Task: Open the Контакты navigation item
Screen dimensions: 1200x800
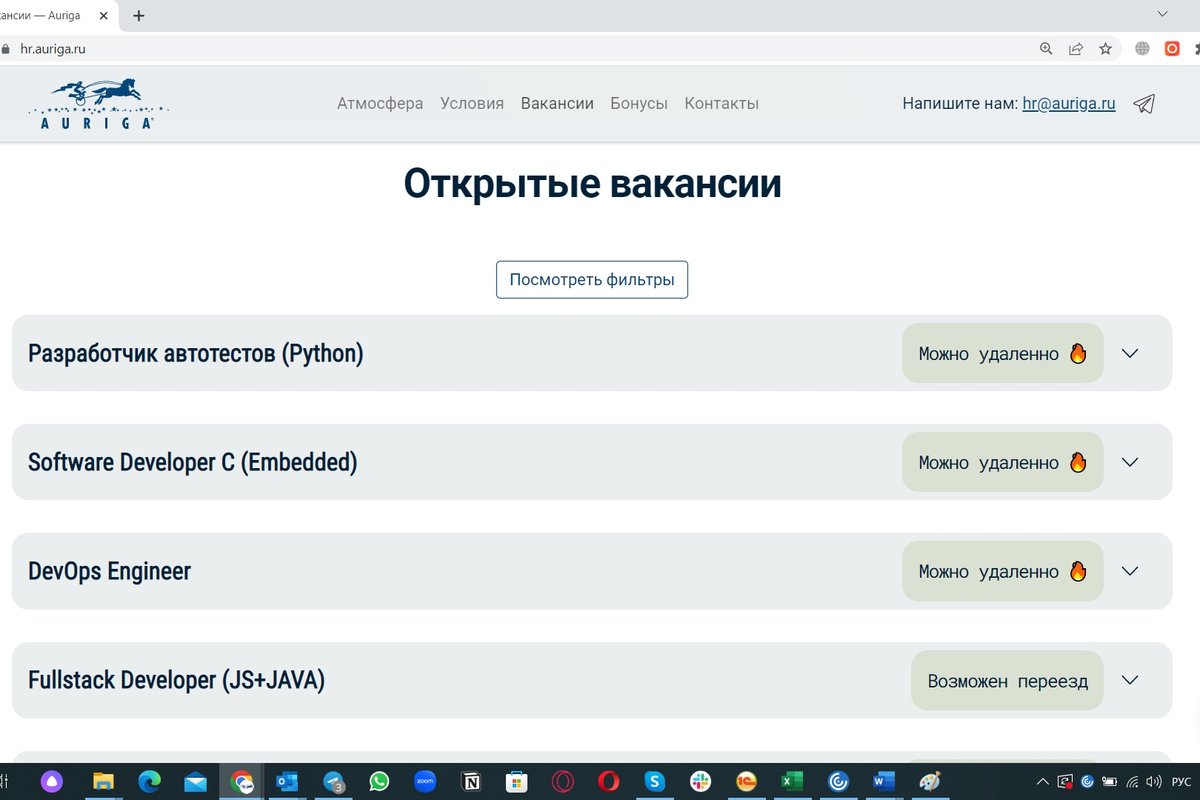Action: click(x=721, y=104)
